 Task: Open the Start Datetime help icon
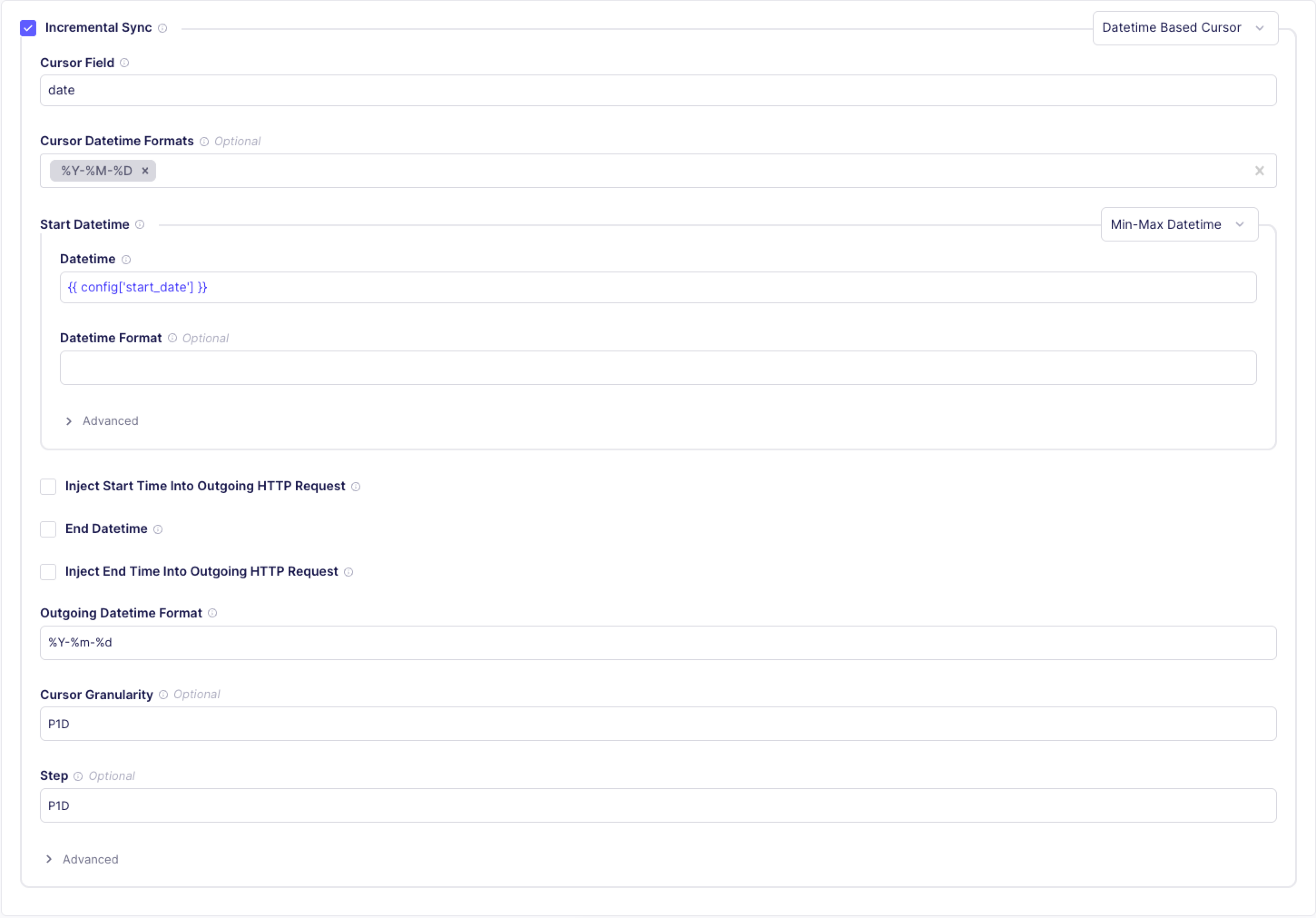tap(140, 225)
